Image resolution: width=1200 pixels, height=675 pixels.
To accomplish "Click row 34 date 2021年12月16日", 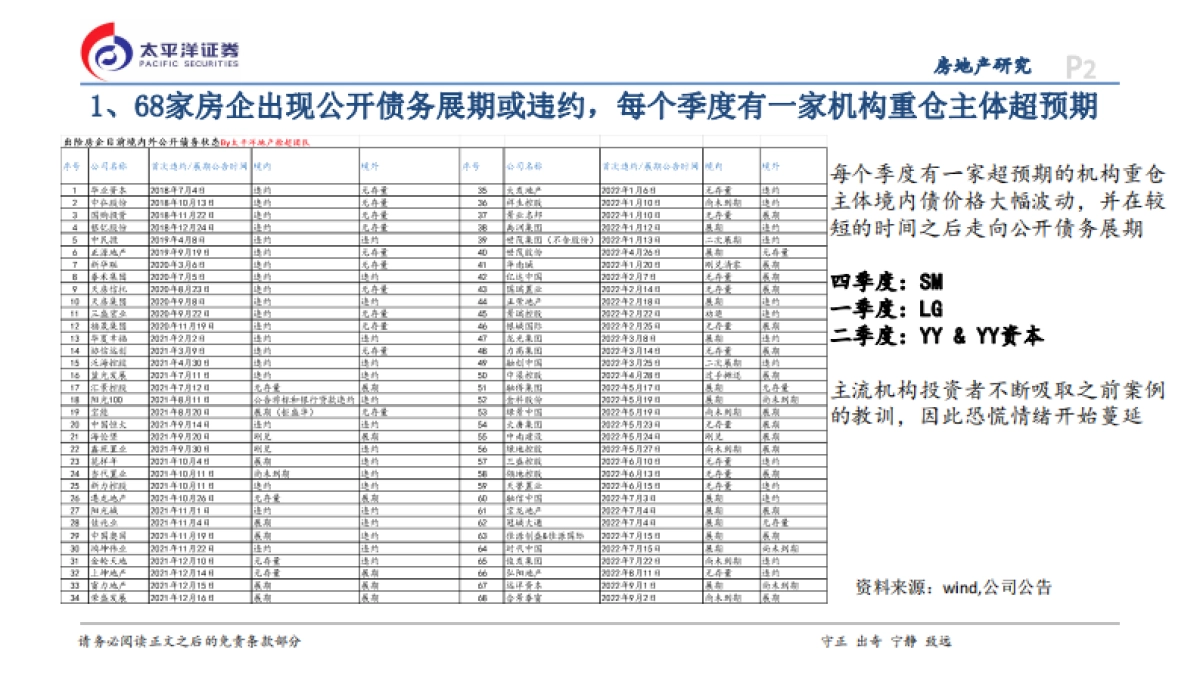I will coord(182,597).
